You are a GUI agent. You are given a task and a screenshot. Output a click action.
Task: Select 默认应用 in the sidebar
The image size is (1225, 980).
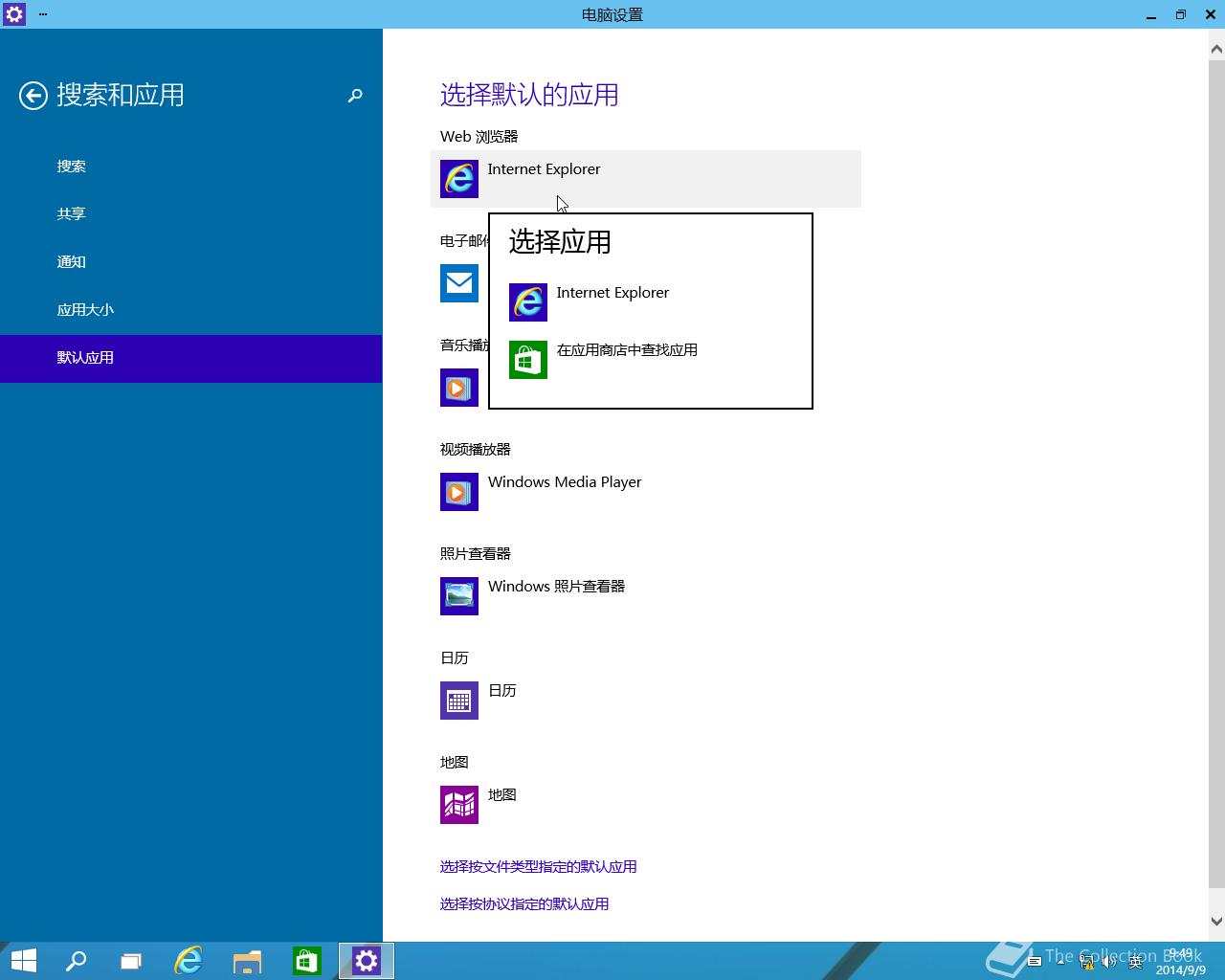(x=190, y=358)
